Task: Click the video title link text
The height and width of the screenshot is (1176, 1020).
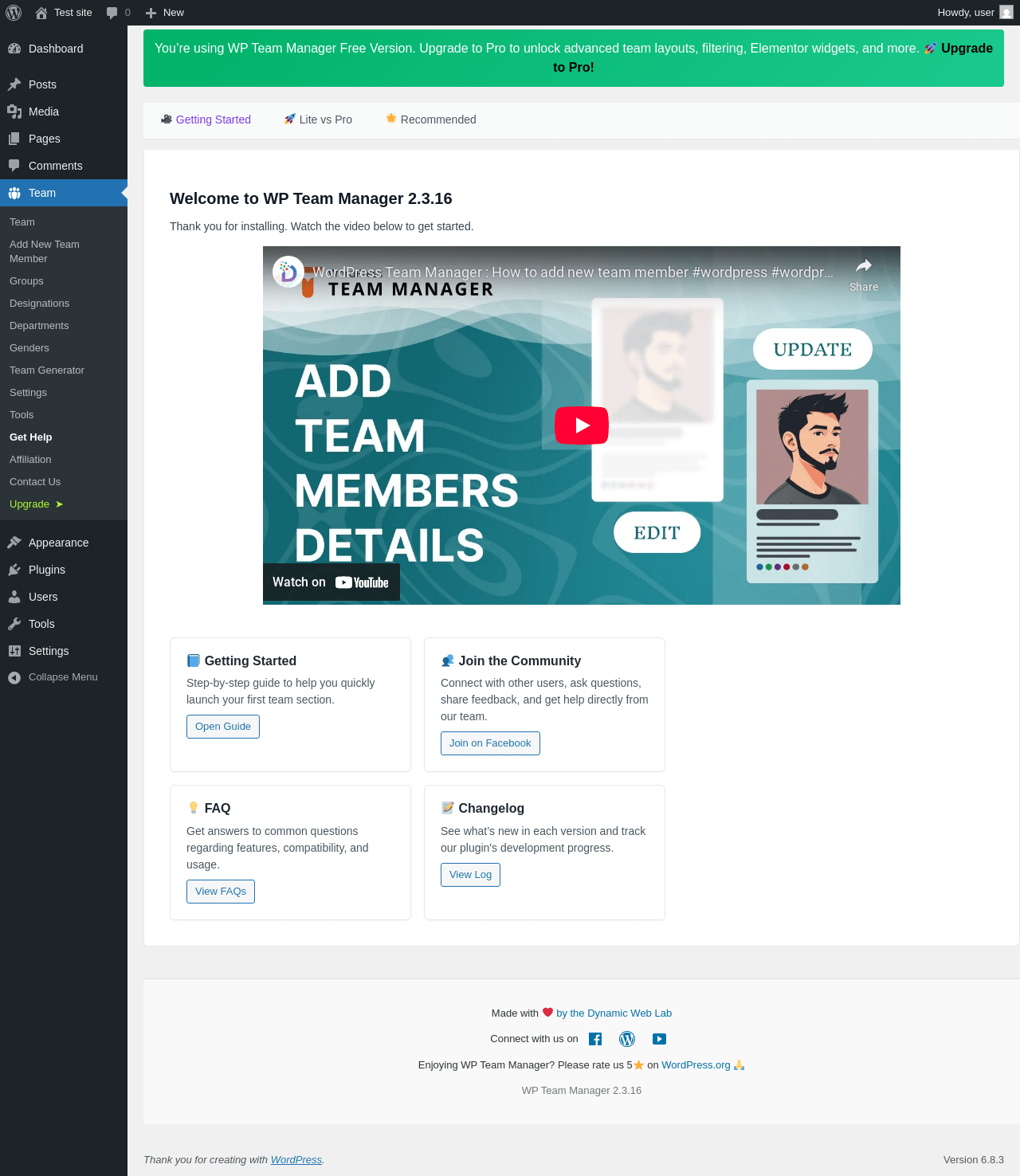Action: point(573,272)
